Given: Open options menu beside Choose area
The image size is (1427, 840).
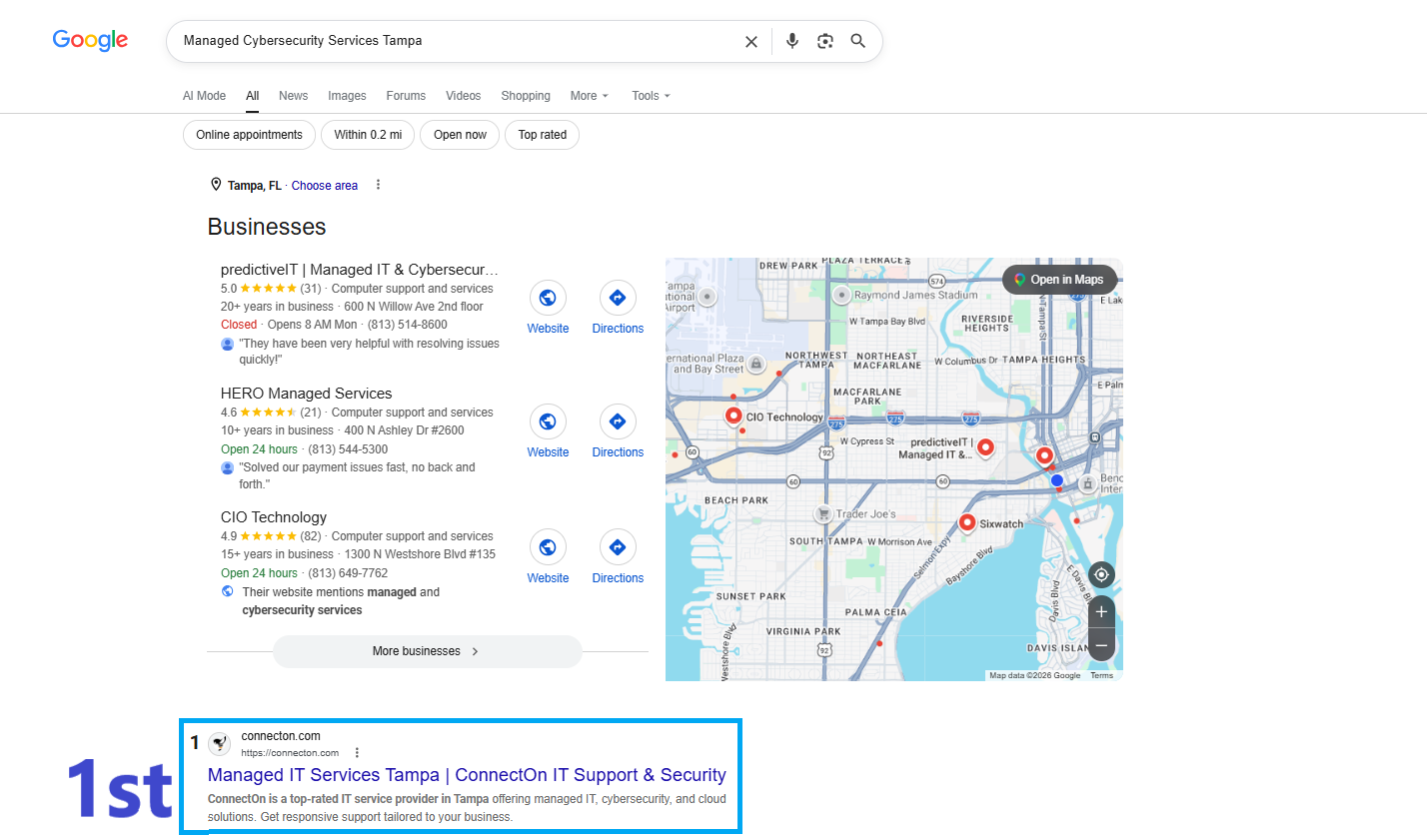Looking at the screenshot, I should (x=378, y=185).
